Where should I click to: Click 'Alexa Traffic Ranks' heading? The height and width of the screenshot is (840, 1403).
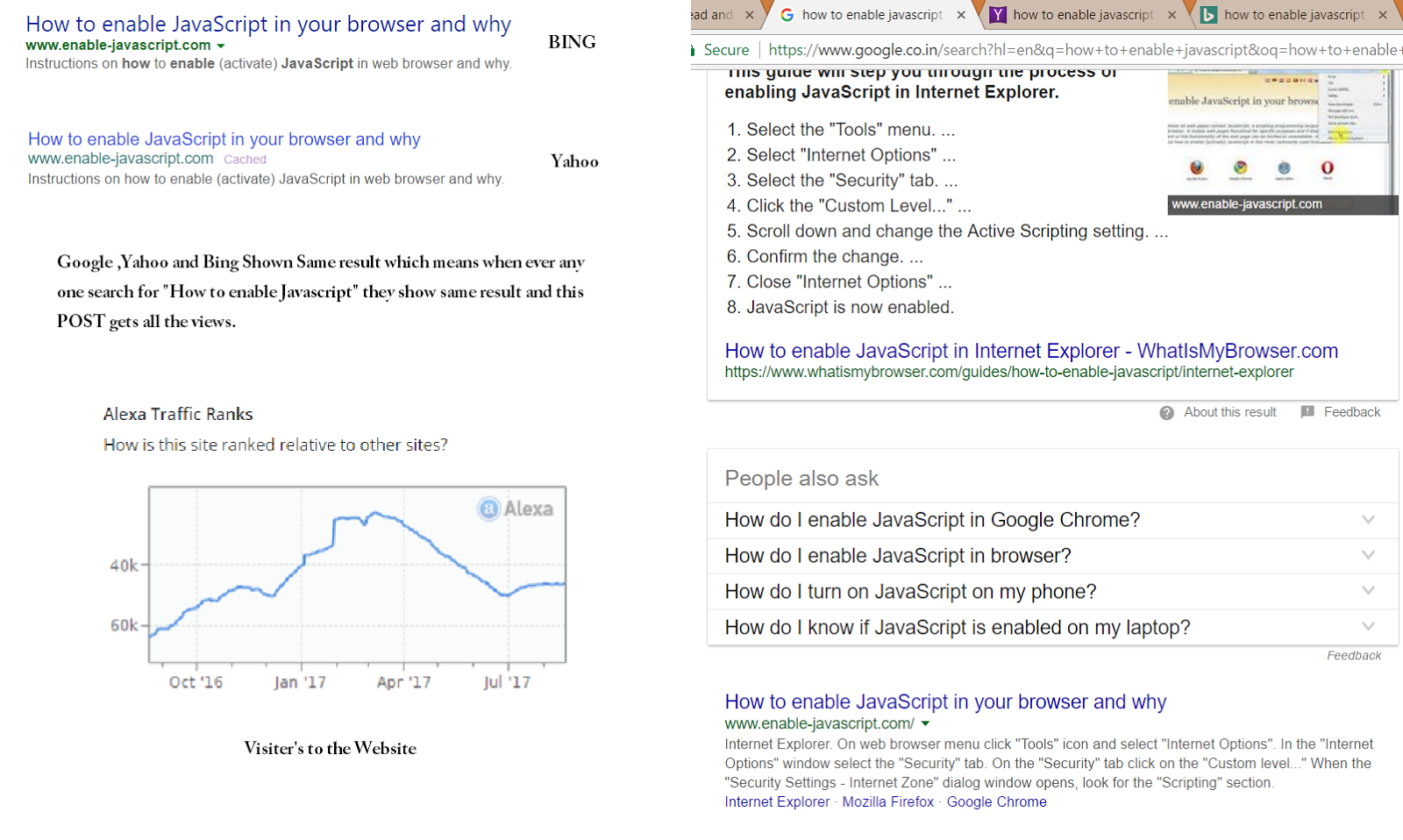(x=178, y=414)
